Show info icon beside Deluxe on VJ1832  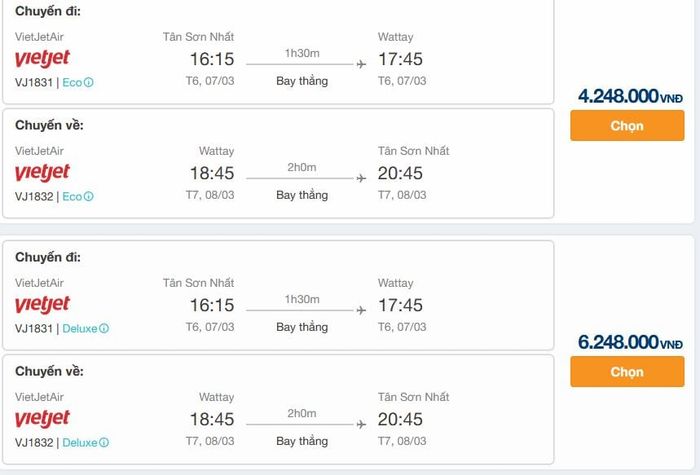(x=104, y=442)
